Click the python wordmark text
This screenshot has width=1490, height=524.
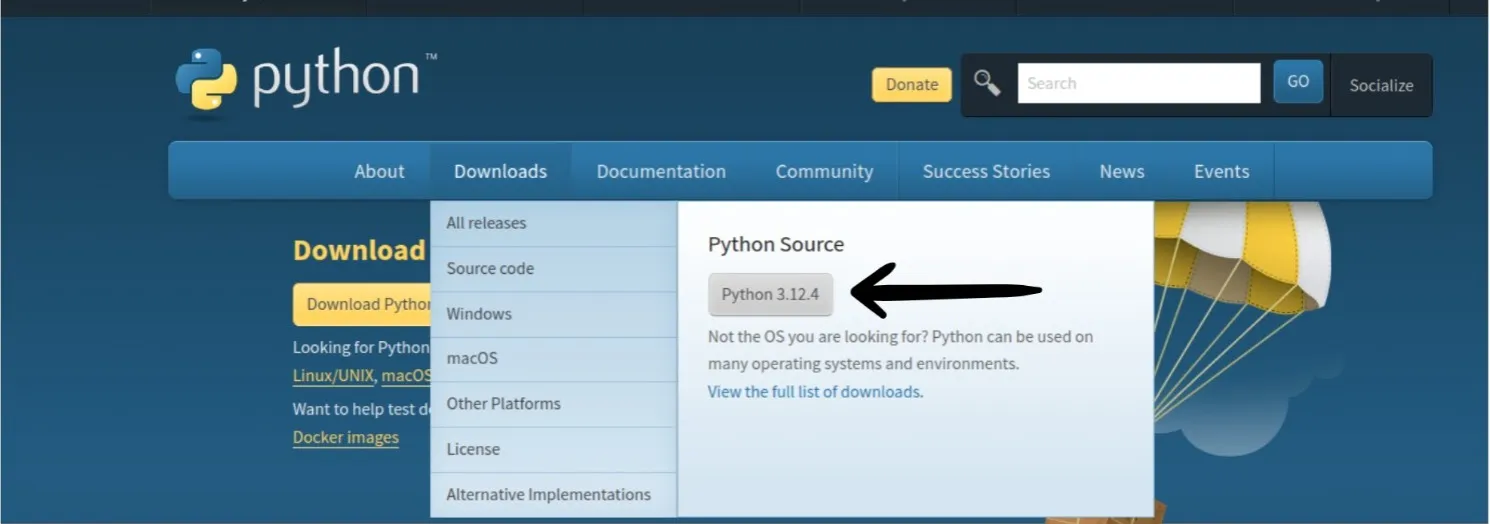pyautogui.click(x=336, y=80)
